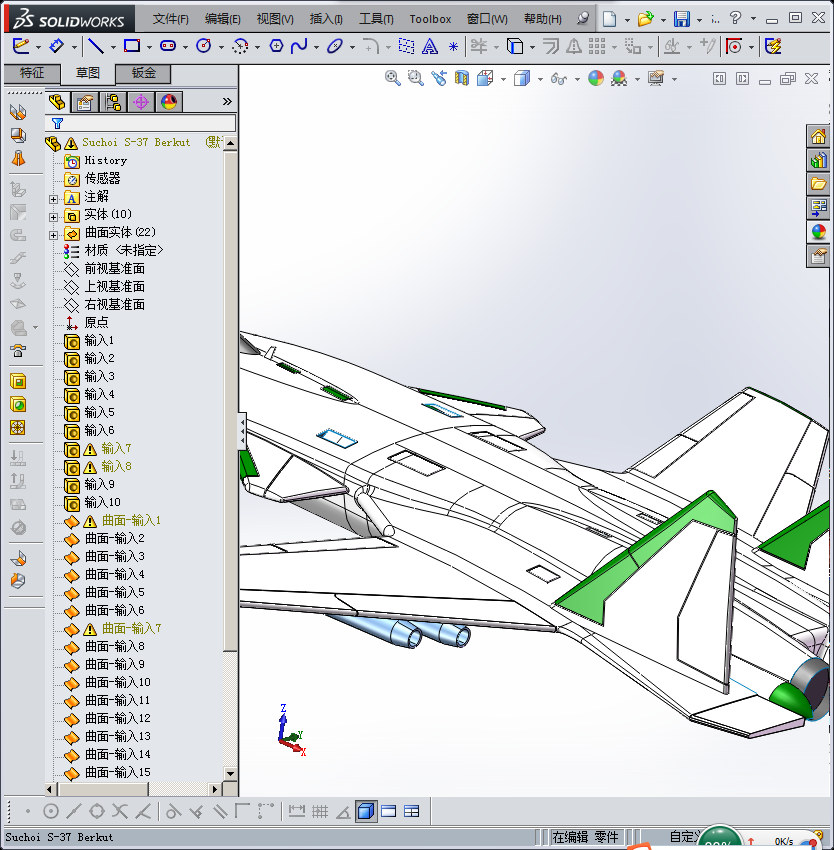834x850 pixels.
Task: Select the Line sketch tool
Action: (96, 46)
